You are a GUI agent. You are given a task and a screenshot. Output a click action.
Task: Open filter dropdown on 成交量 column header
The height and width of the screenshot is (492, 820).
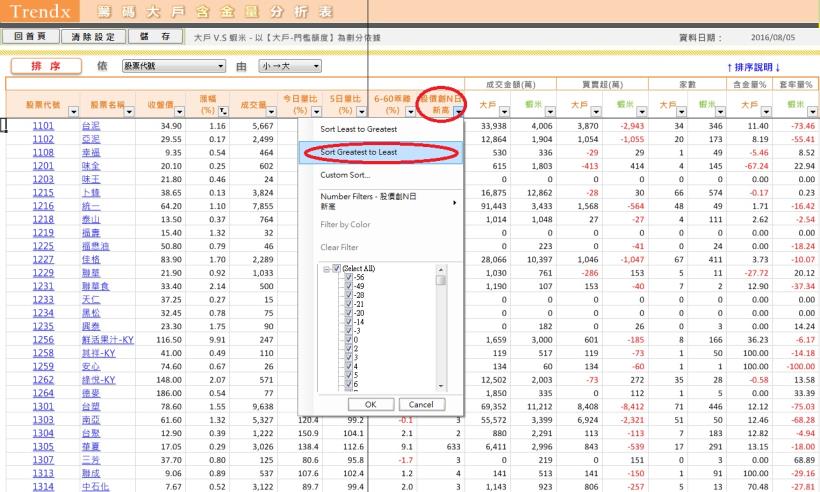point(271,111)
